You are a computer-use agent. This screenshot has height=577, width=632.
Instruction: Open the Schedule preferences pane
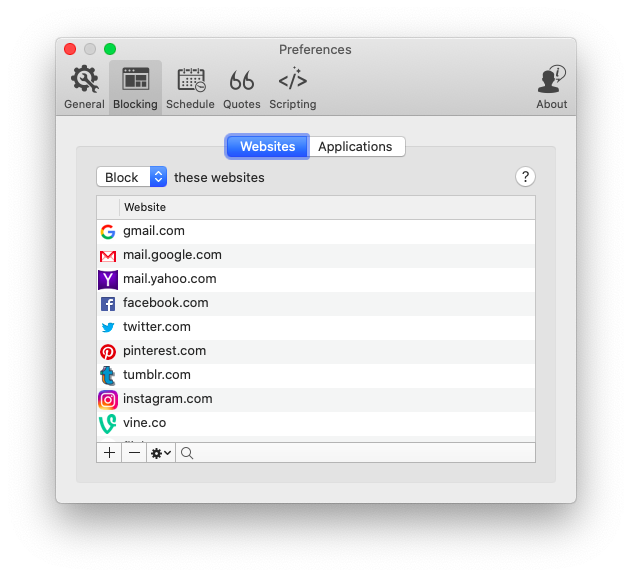[190, 87]
